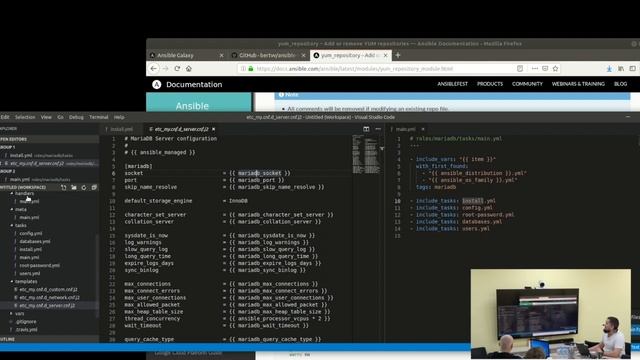
Task: Open root-password.yml in tasks folder
Action: (x=39, y=266)
